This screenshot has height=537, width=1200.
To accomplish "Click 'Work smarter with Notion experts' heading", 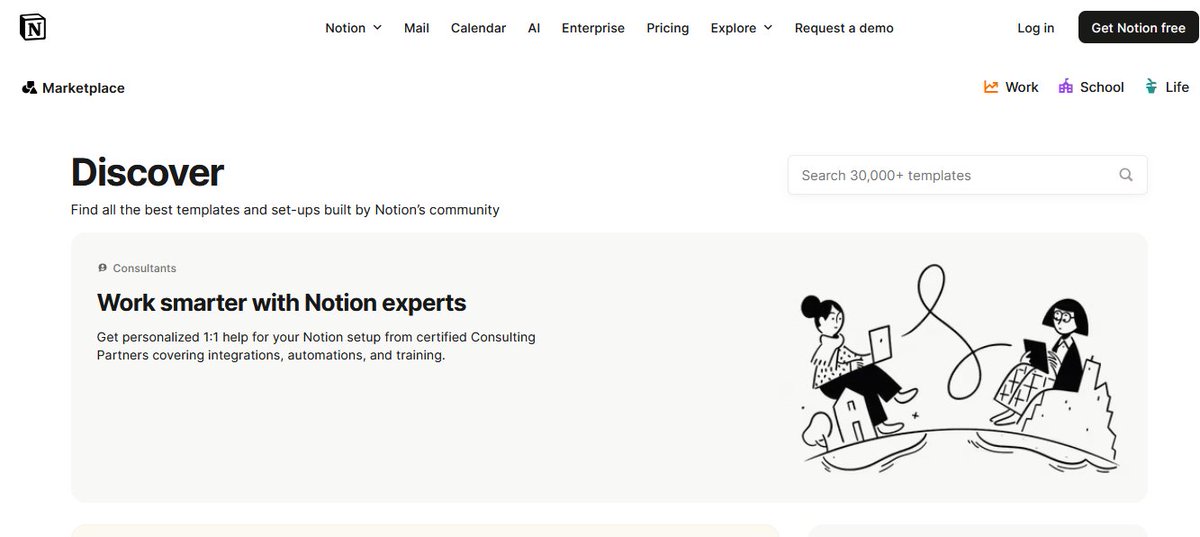I will pos(281,302).
